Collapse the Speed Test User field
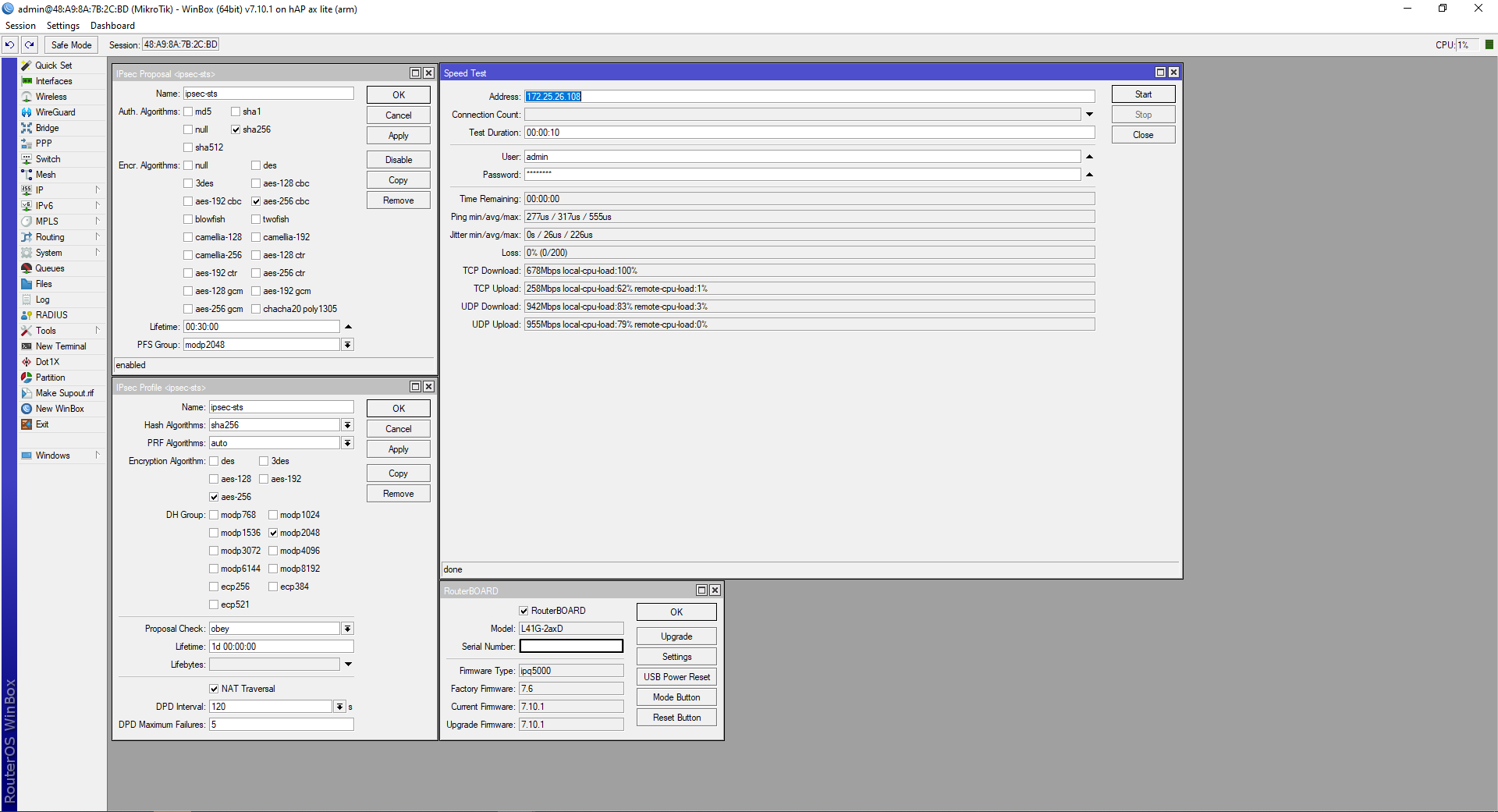 pyautogui.click(x=1089, y=157)
